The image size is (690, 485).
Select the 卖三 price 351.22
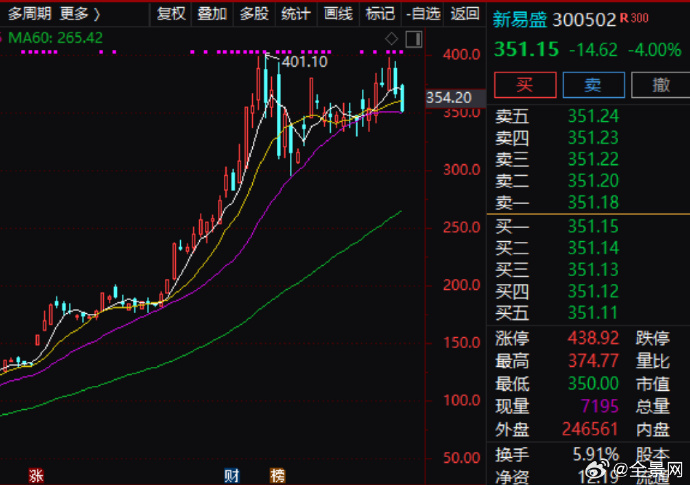click(x=593, y=159)
